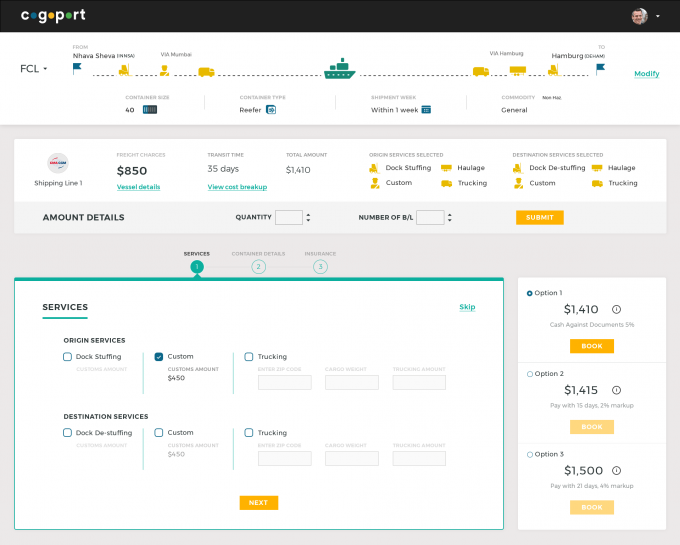Image resolution: width=680 pixels, height=545 pixels.
Task: Click origin Haulage icon in summary
Action: coord(446,168)
